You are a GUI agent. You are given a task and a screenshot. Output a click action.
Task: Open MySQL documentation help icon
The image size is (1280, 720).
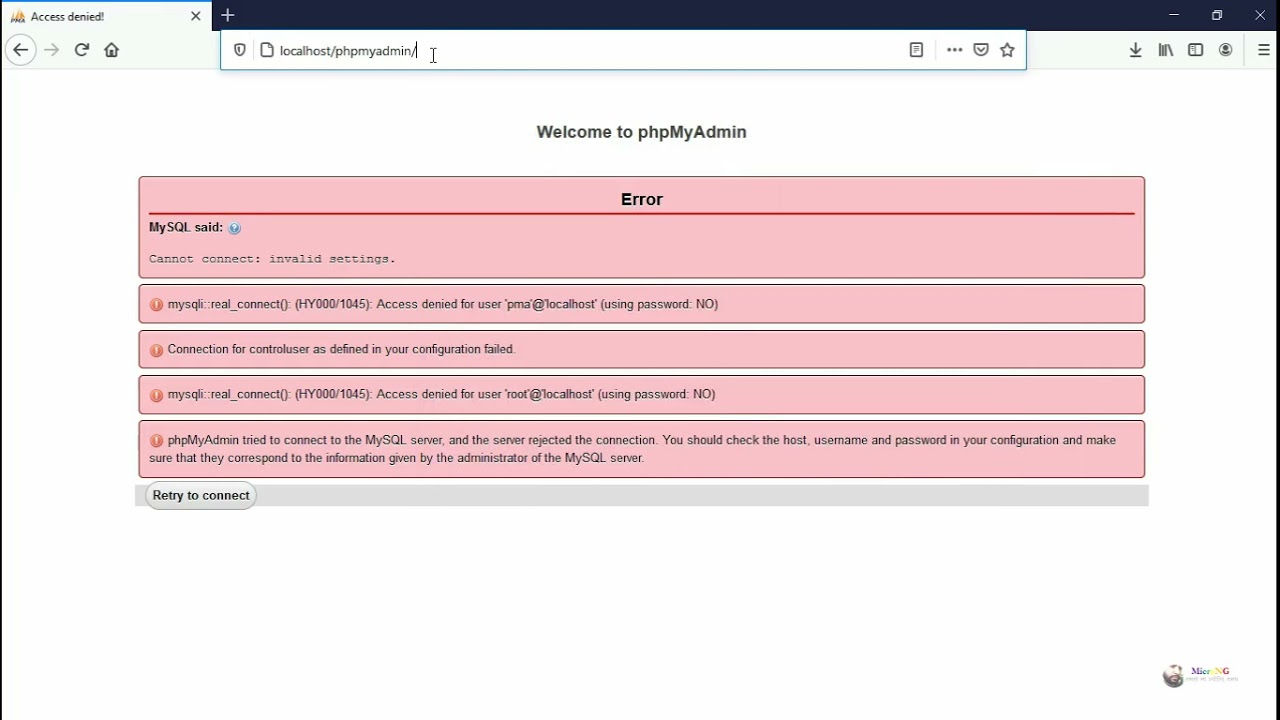pyautogui.click(x=234, y=228)
